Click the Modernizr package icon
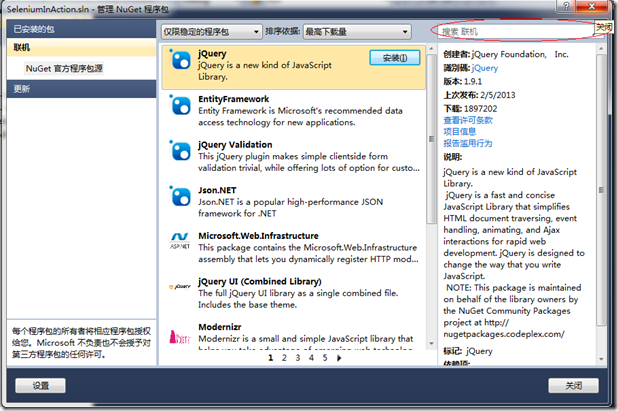Image resolution: width=618 pixels, height=411 pixels. [x=180, y=337]
